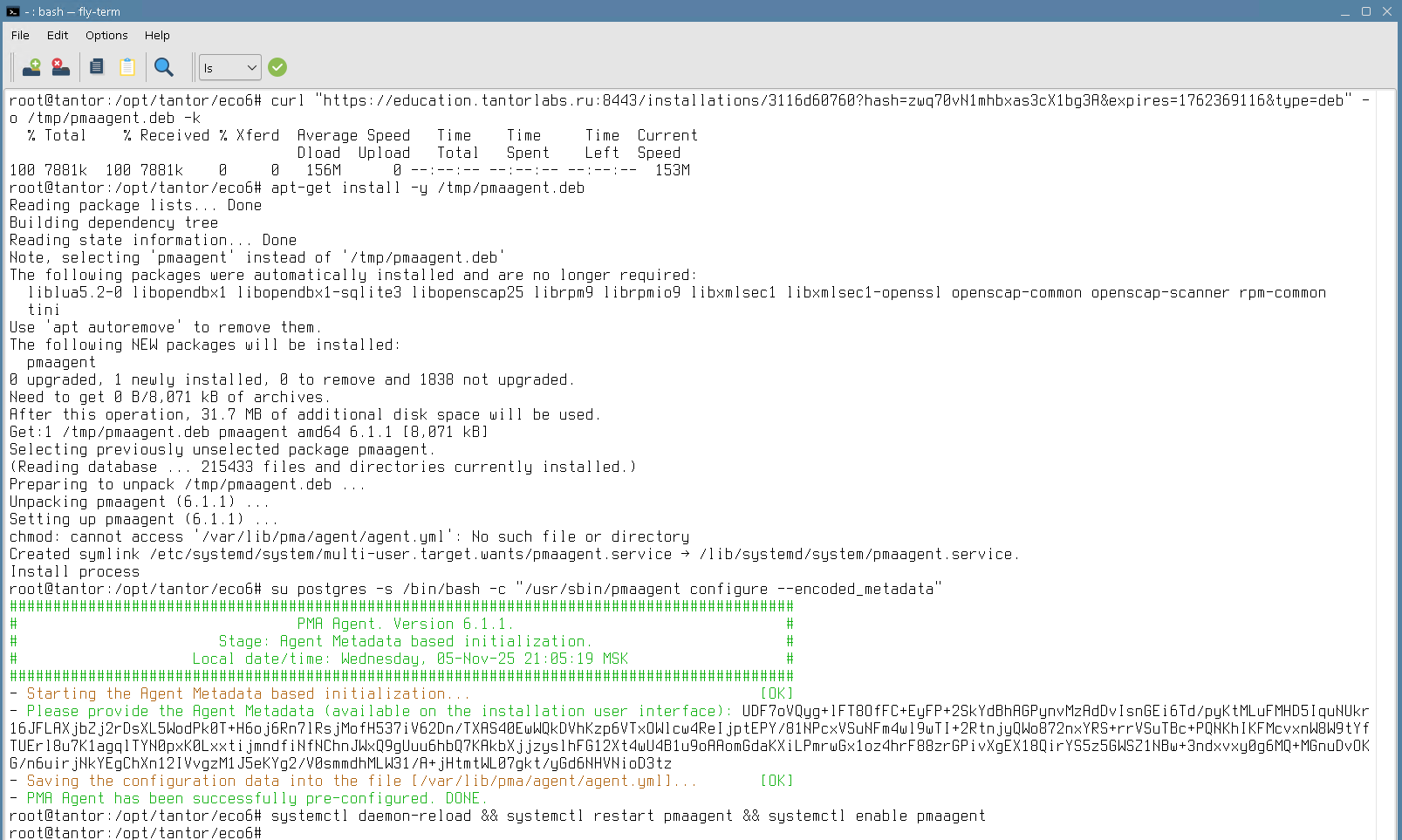
Task: Close the fly-term window
Action: tap(1386, 11)
